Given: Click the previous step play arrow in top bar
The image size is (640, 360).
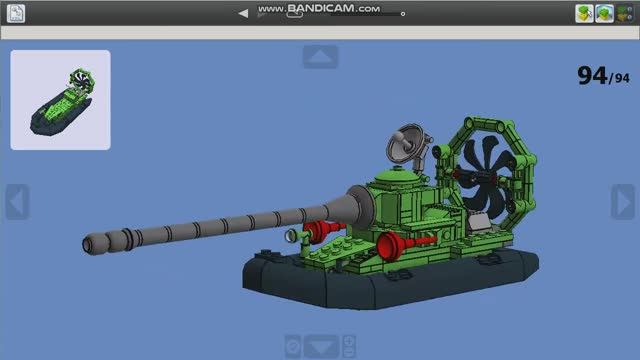Looking at the screenshot, I should pos(243,13).
